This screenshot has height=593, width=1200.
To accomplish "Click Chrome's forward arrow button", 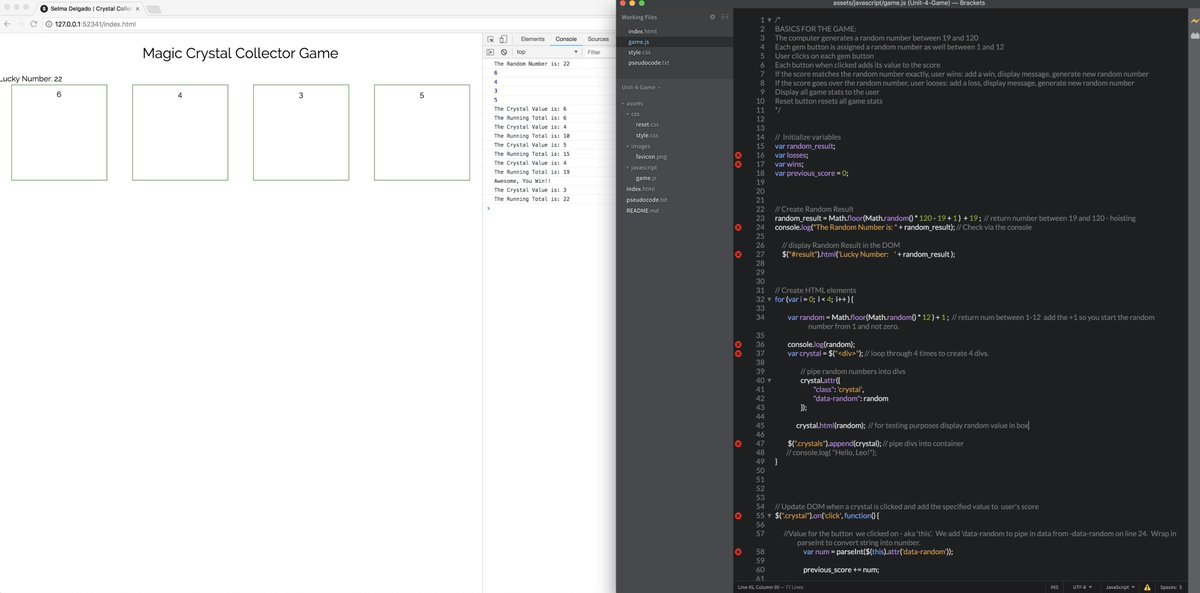I will click(20, 23).
